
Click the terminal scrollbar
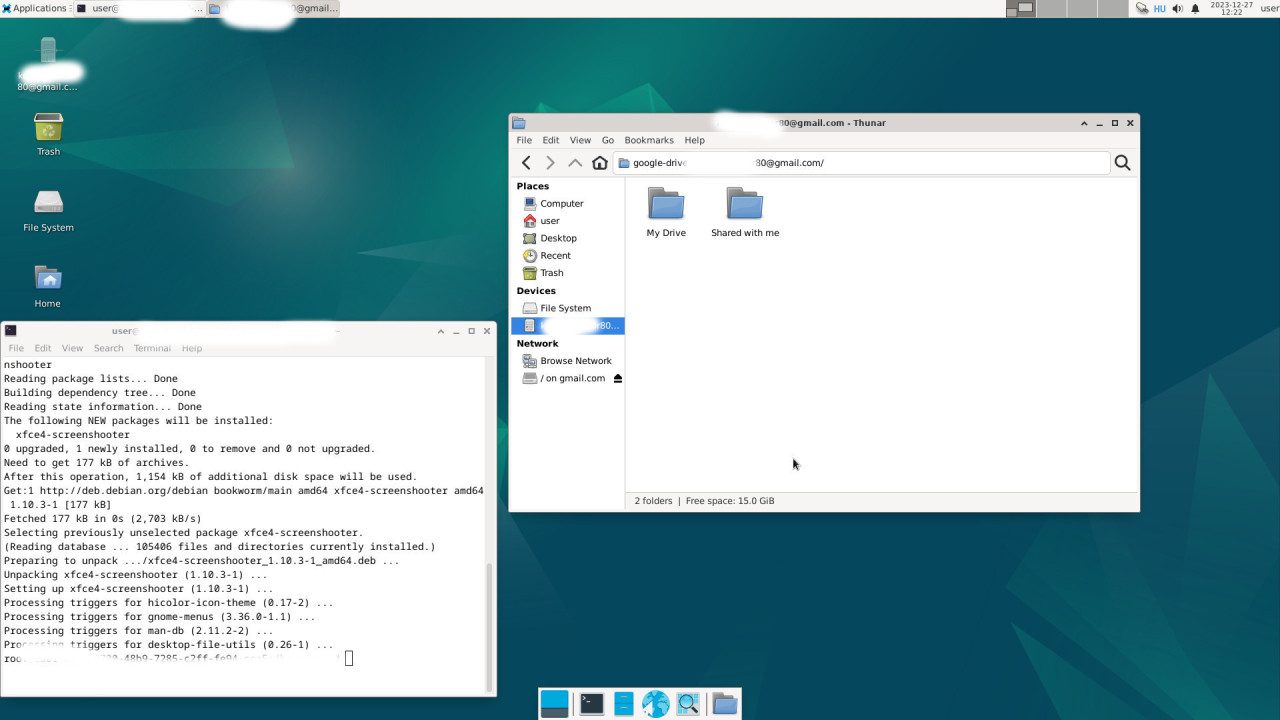point(489,626)
